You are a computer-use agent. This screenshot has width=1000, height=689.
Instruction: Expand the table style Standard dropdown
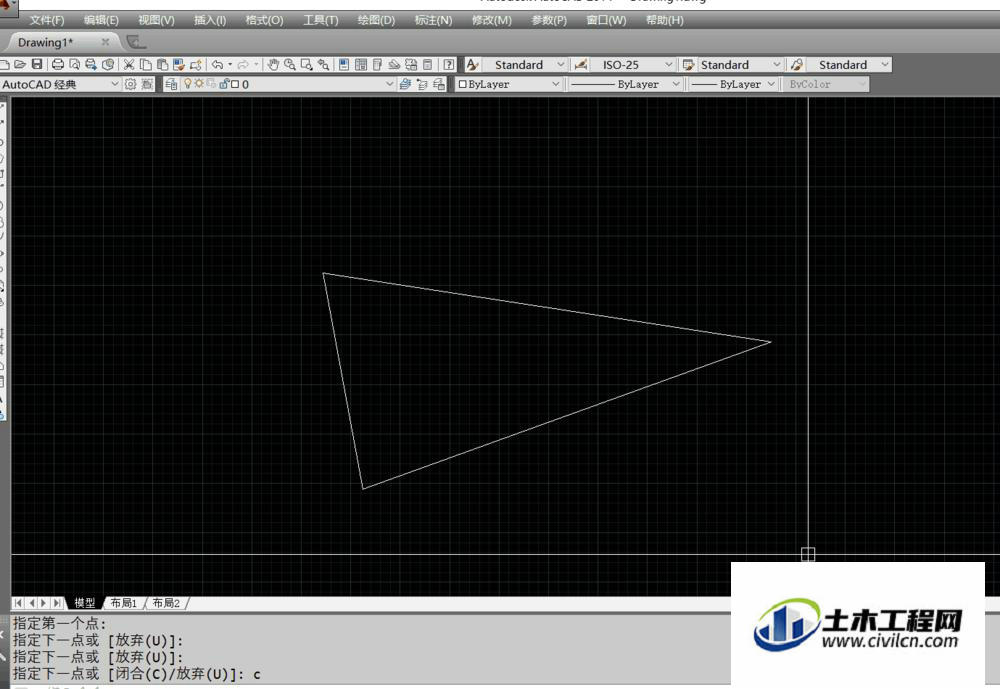[776, 64]
